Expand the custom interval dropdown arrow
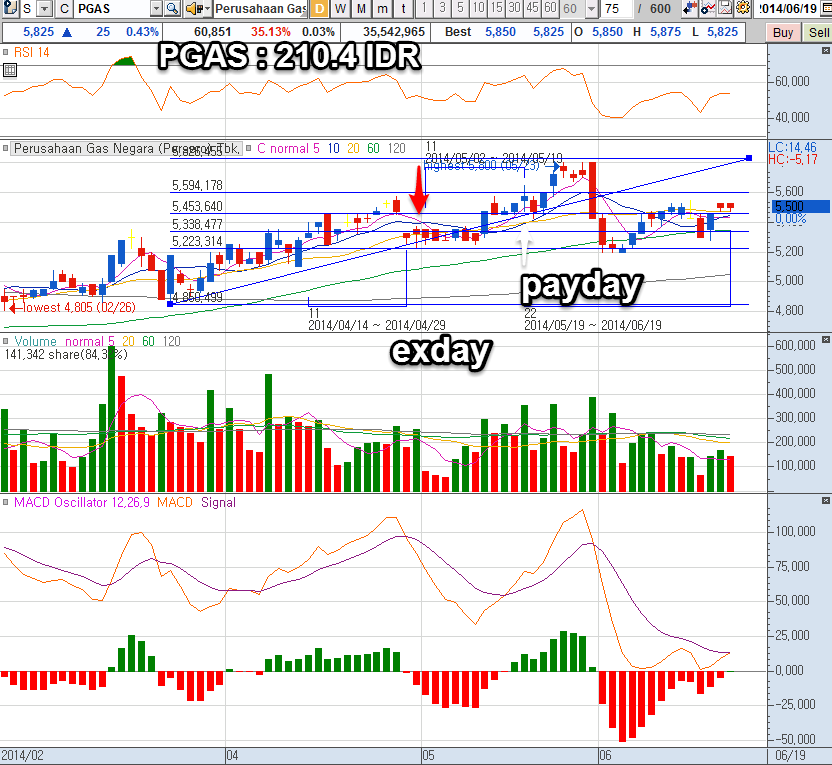Viewport: 832px width, 765px height. click(591, 8)
